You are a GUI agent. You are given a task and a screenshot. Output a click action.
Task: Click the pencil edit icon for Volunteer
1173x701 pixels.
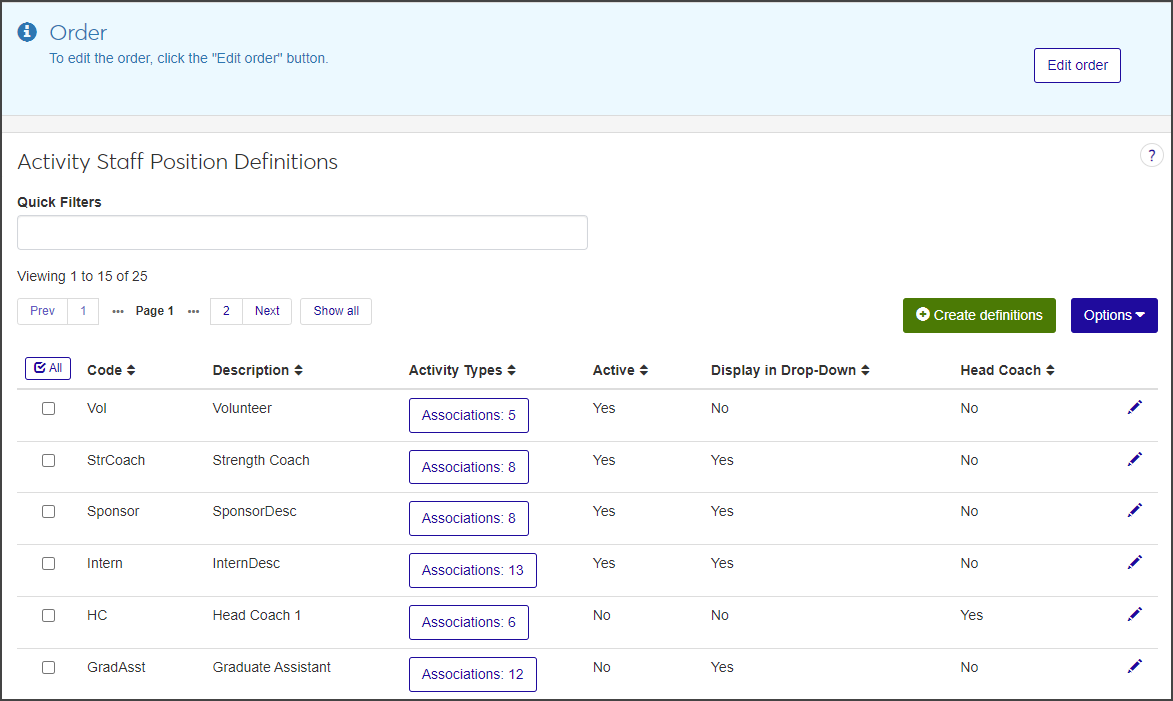tap(1134, 407)
